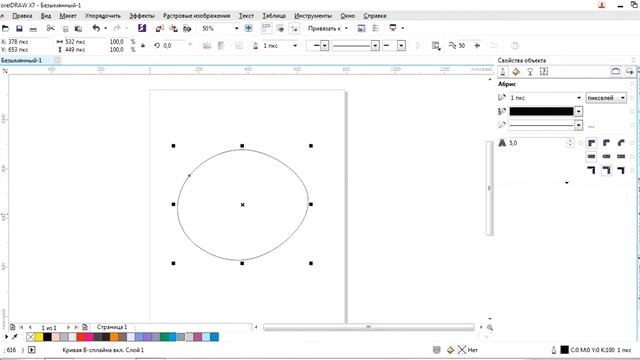Select mitered corners option
This screenshot has width=640, height=360.
coord(591,143)
